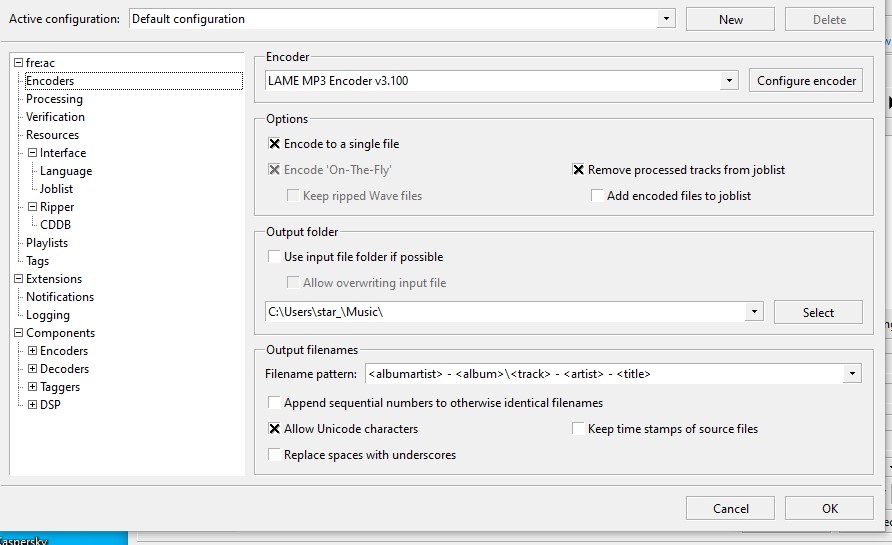The height and width of the screenshot is (545, 892).
Task: Collapse the fre:ac tree node
Action: tap(19, 63)
